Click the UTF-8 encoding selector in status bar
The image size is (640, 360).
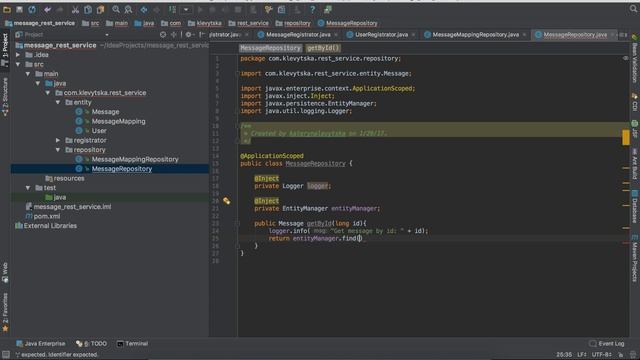tap(601, 355)
